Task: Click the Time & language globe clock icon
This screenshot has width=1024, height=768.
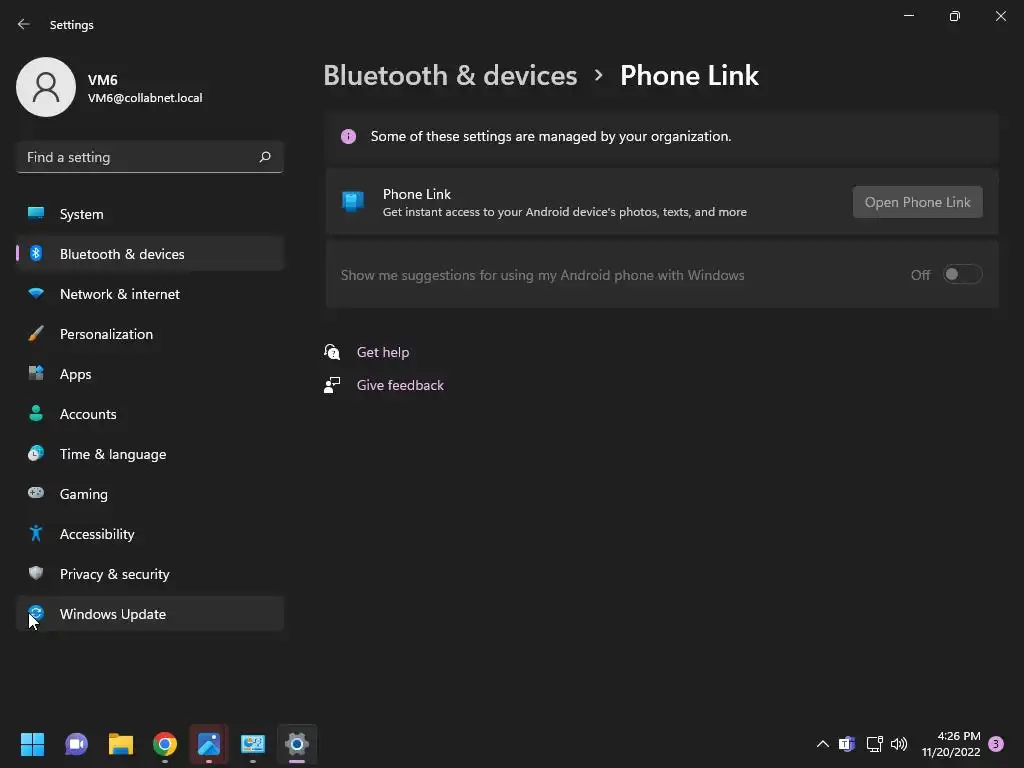Action: click(x=36, y=453)
